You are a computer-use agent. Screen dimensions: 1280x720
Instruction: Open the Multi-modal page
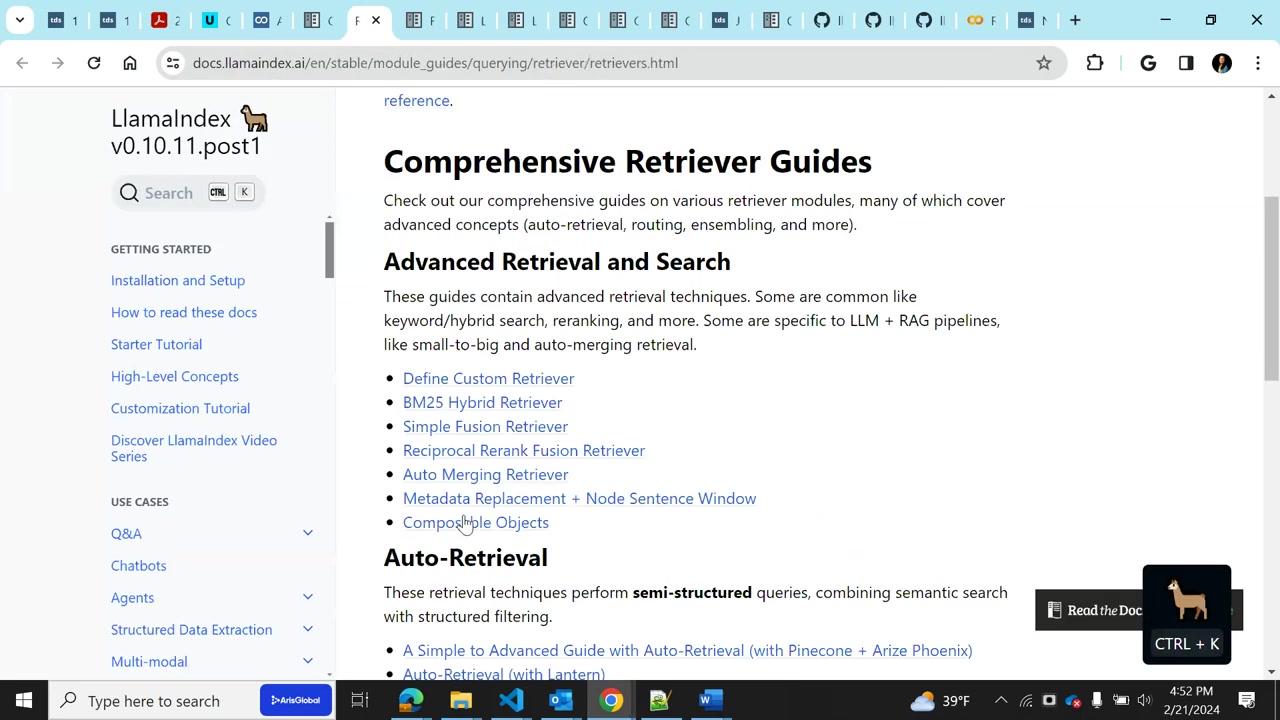pos(149,661)
